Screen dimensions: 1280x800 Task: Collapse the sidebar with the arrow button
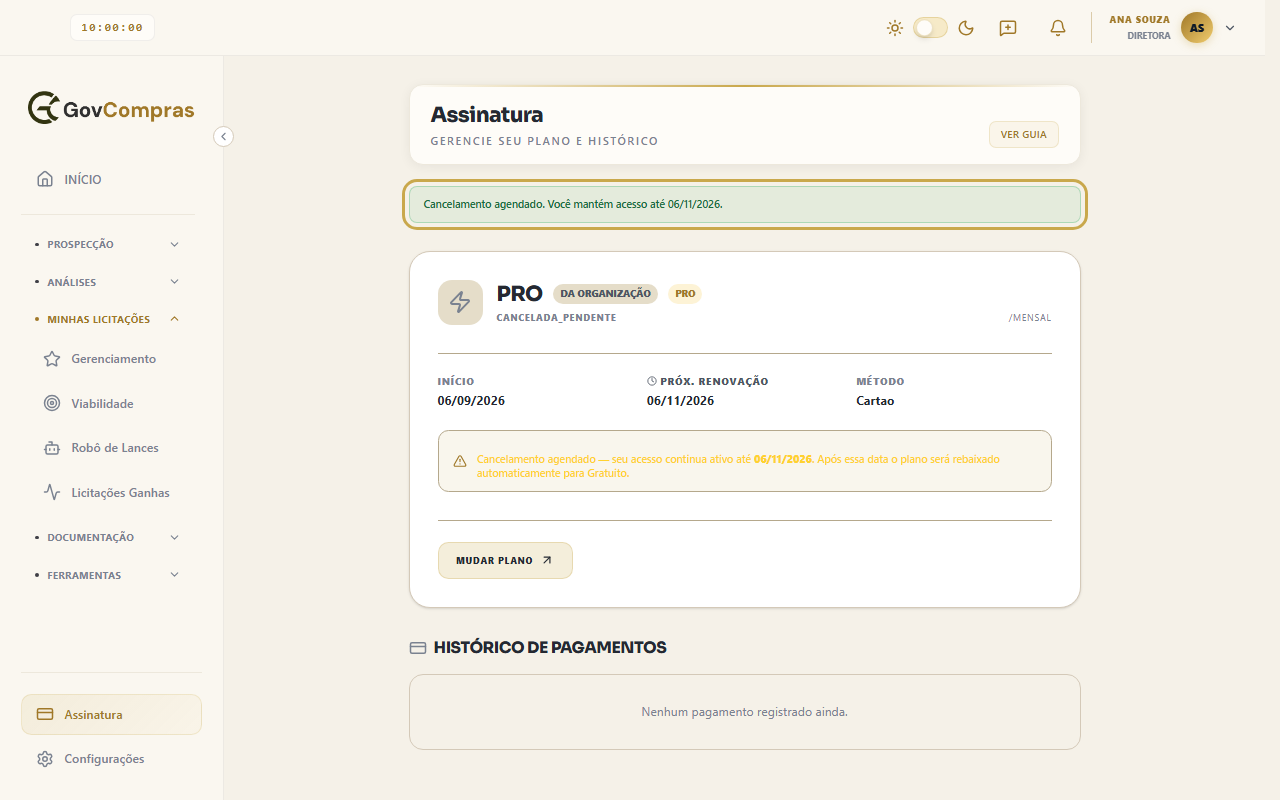(x=224, y=136)
